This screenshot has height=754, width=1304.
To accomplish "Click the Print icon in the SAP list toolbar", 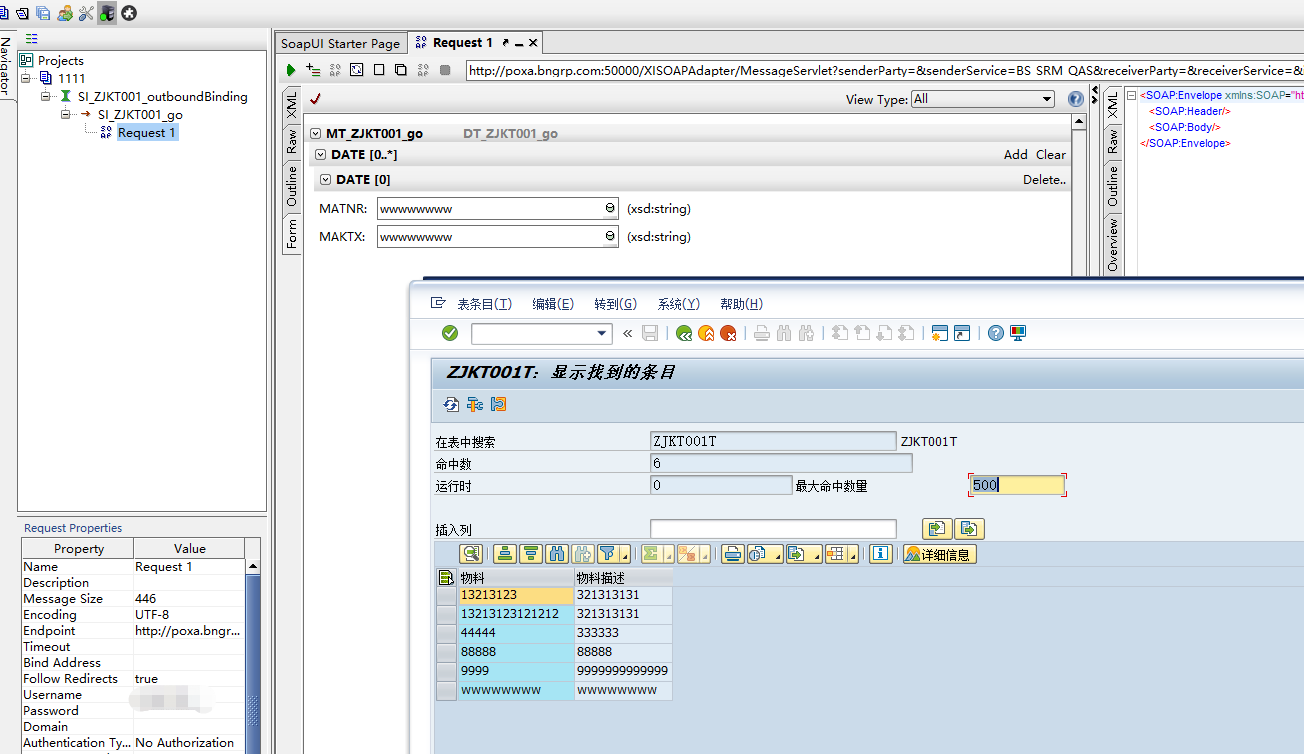I will tap(735, 553).
